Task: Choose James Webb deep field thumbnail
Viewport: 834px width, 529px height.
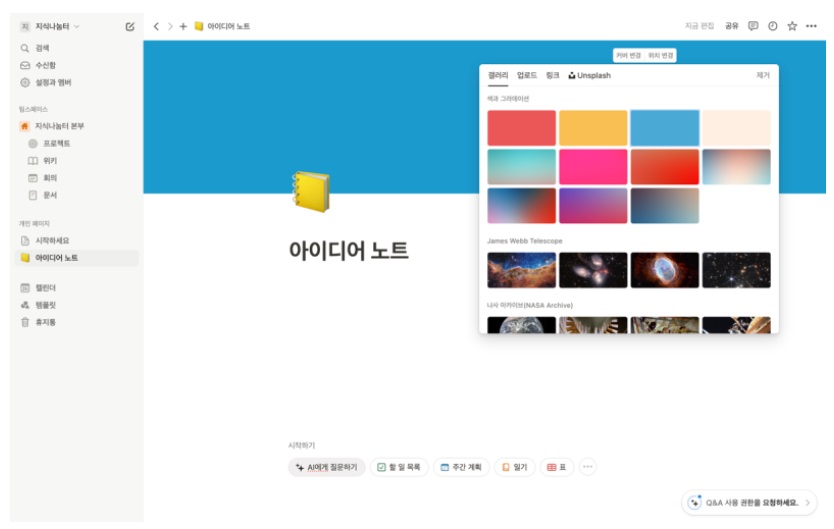Action: coord(736,270)
